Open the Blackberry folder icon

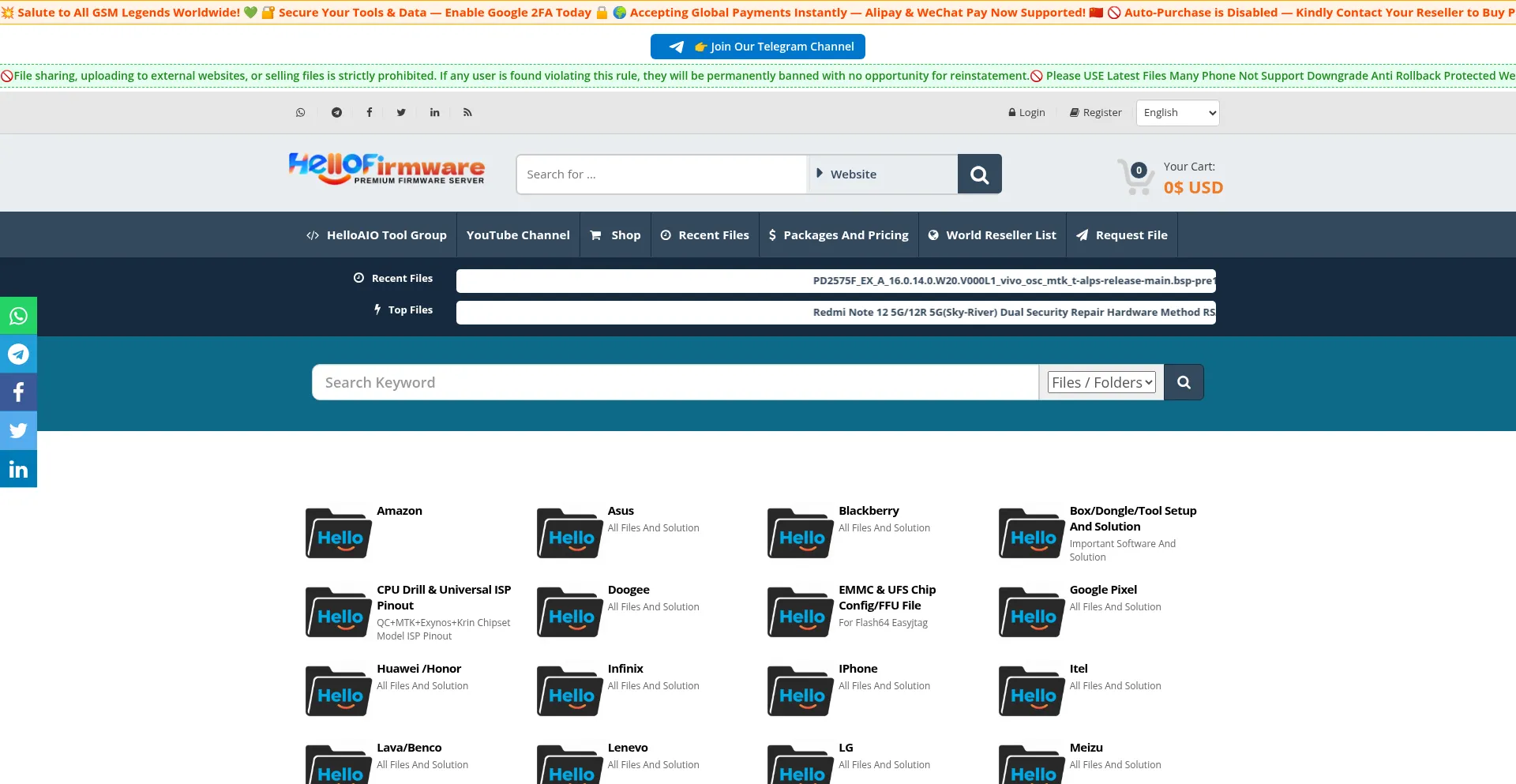tap(801, 533)
